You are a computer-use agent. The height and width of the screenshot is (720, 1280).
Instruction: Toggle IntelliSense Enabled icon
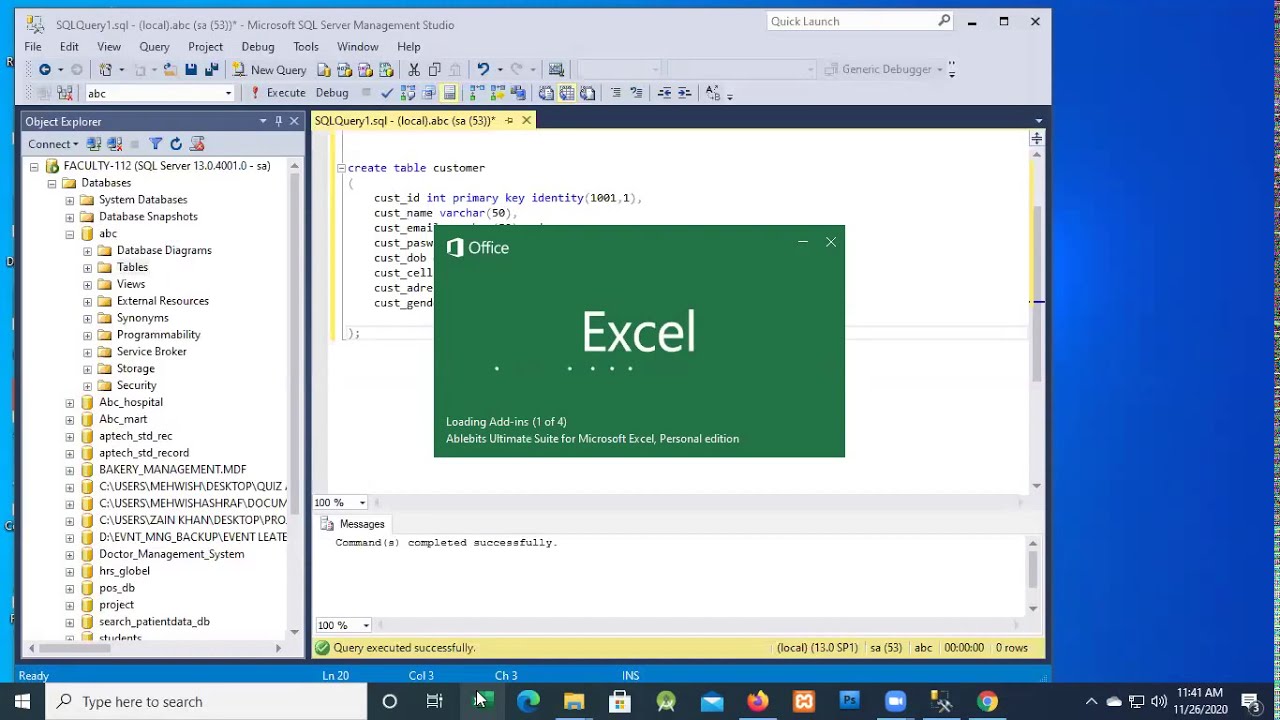(450, 93)
